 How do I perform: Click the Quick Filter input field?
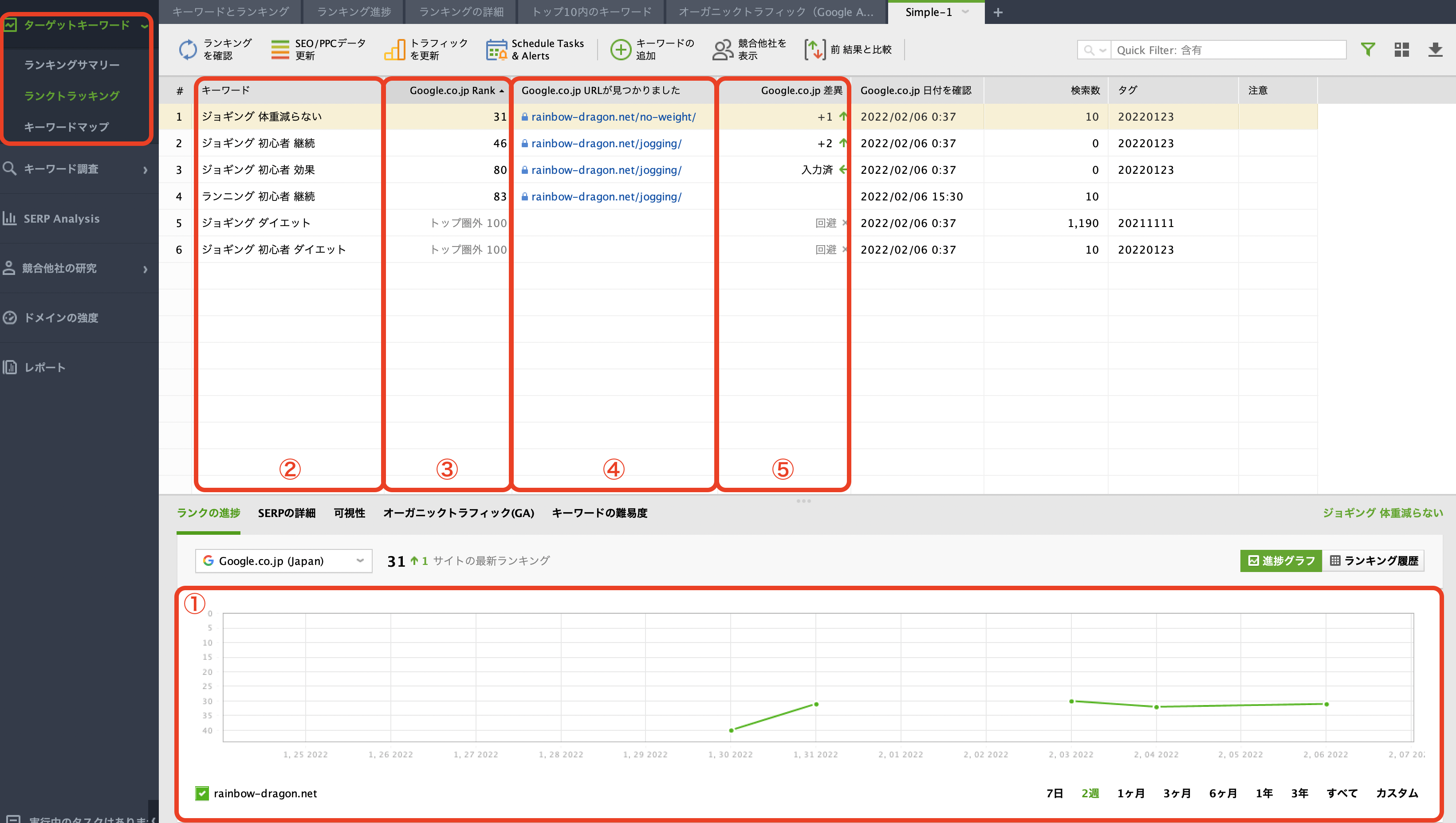1228,50
